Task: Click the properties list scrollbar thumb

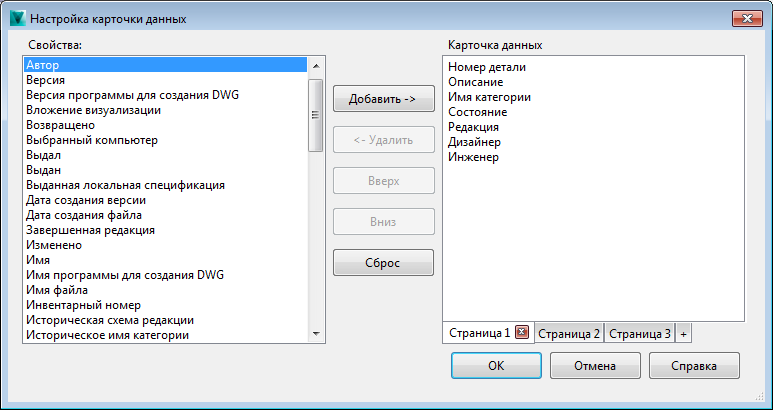Action: click(x=316, y=115)
